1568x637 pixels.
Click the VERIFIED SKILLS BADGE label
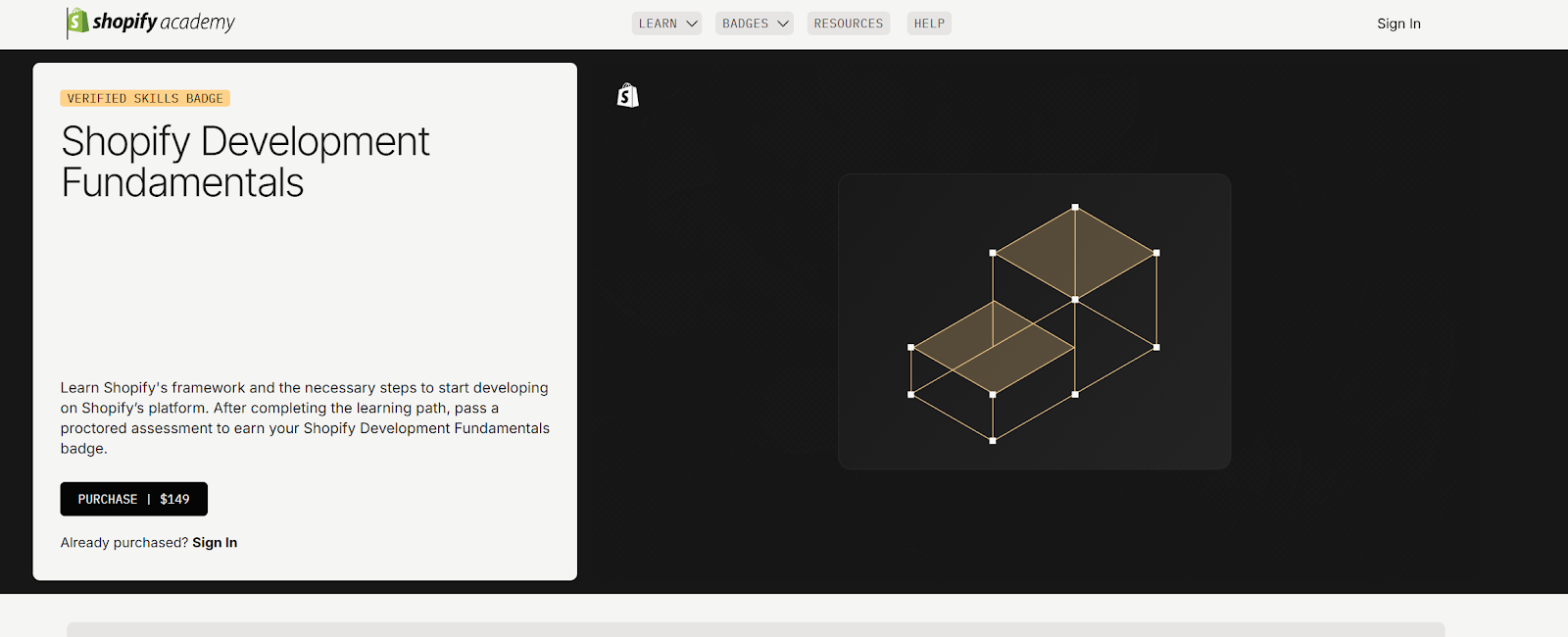coord(145,98)
